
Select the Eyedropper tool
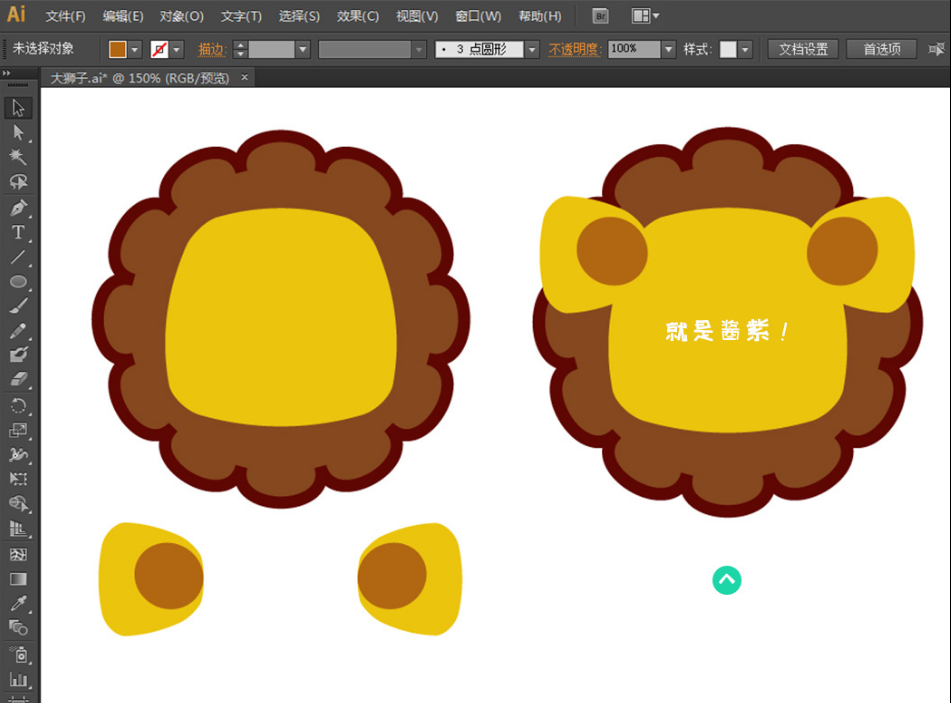(18, 603)
